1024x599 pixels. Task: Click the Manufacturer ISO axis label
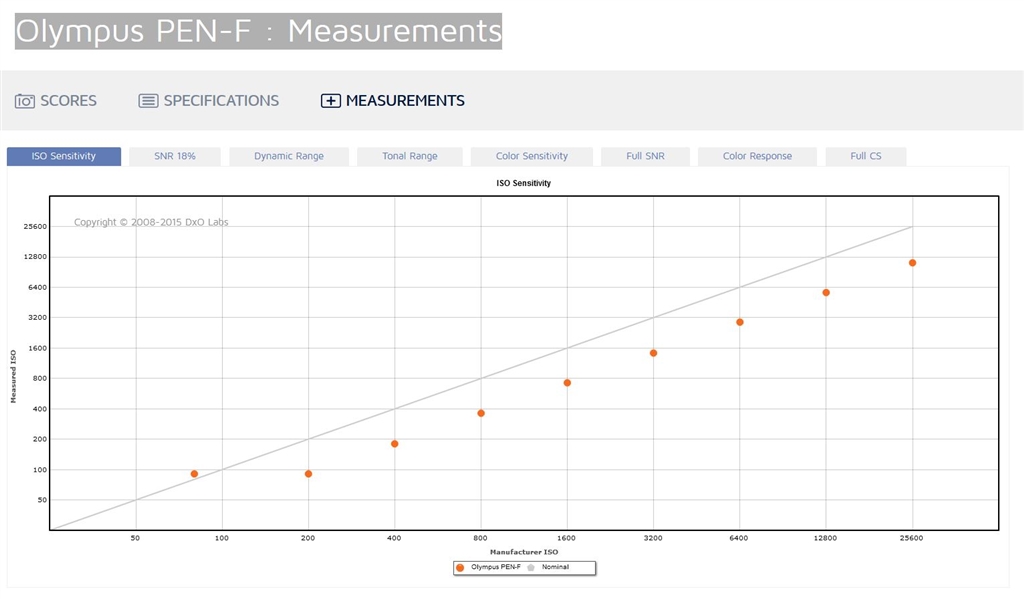[x=524, y=552]
